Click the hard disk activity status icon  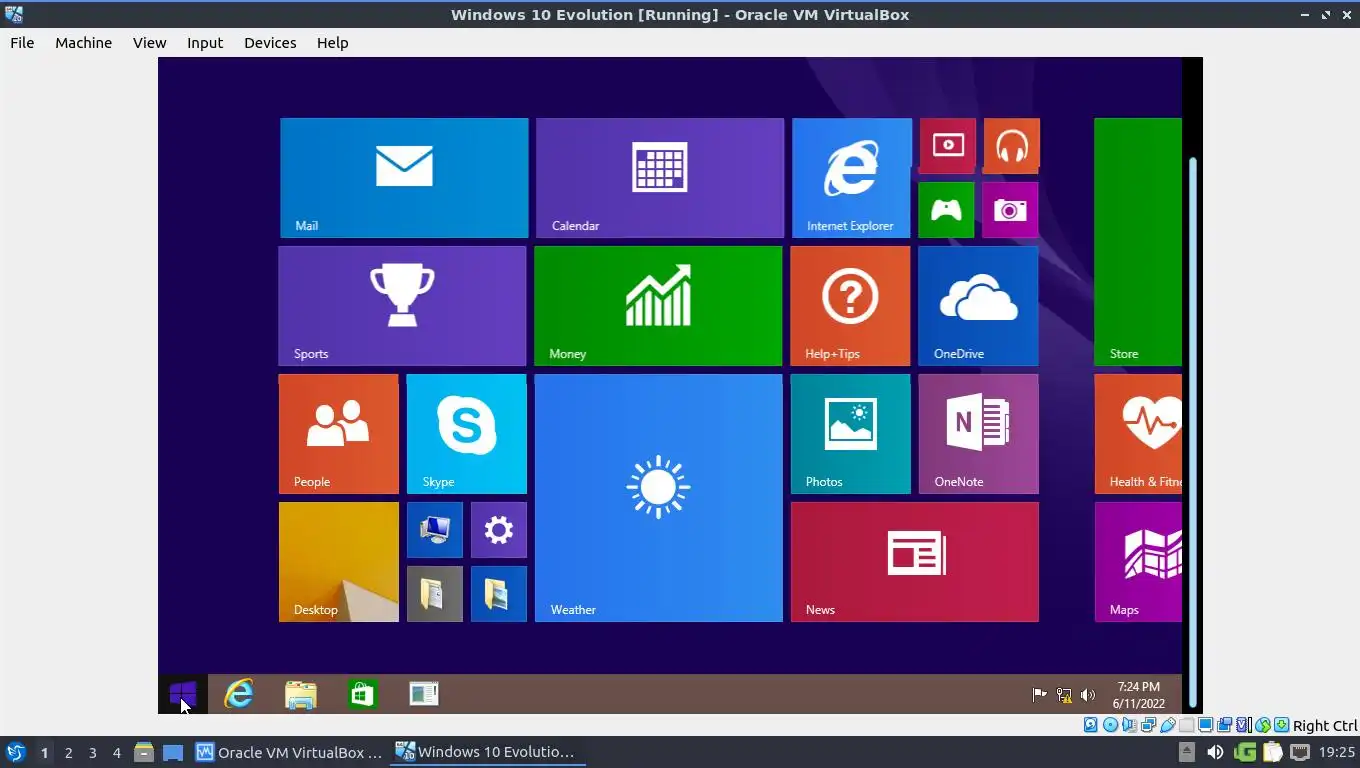(x=1091, y=725)
